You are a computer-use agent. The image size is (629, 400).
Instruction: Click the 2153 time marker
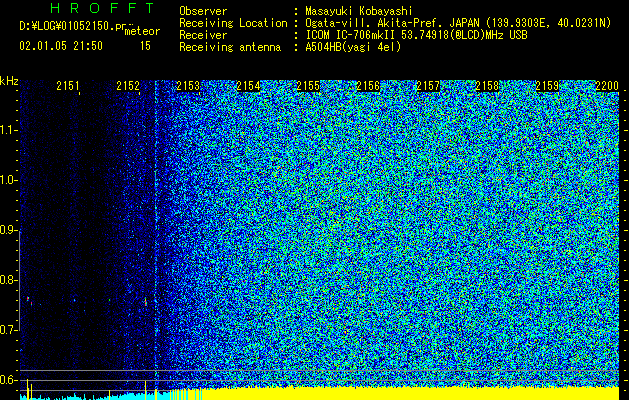tap(188, 86)
